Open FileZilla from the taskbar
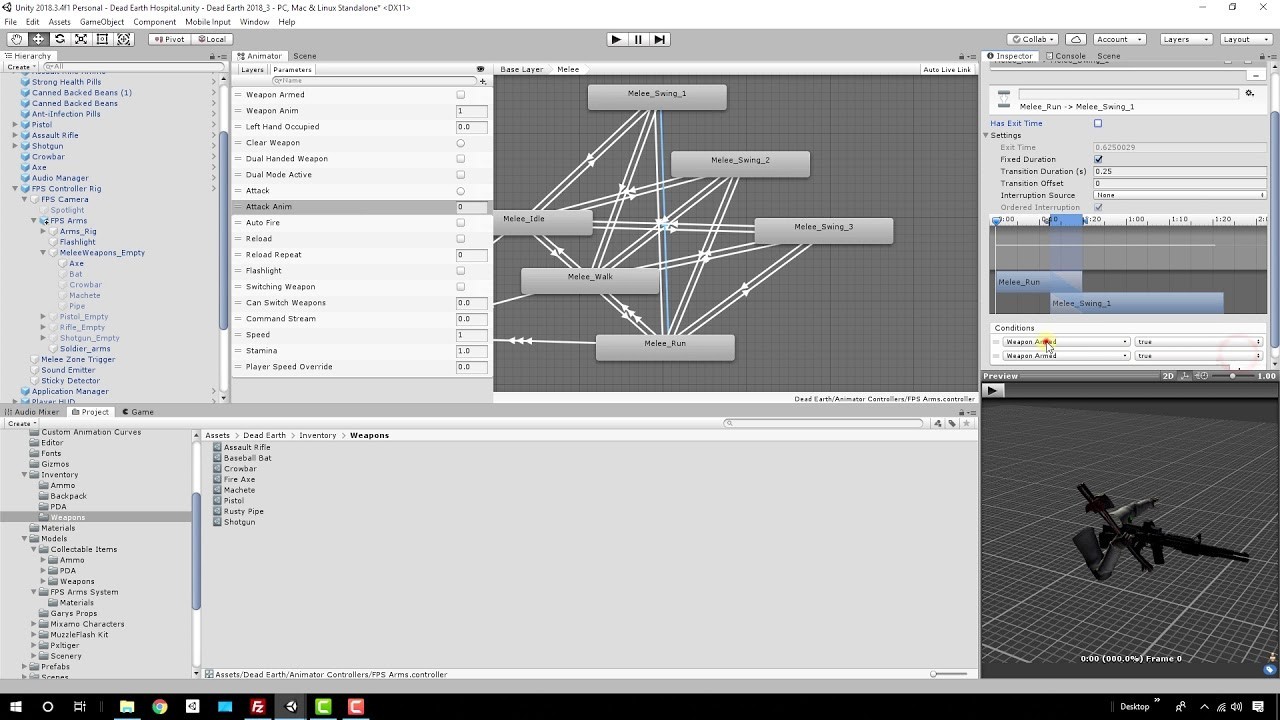Screen dimensions: 1280x720 tap(258, 706)
